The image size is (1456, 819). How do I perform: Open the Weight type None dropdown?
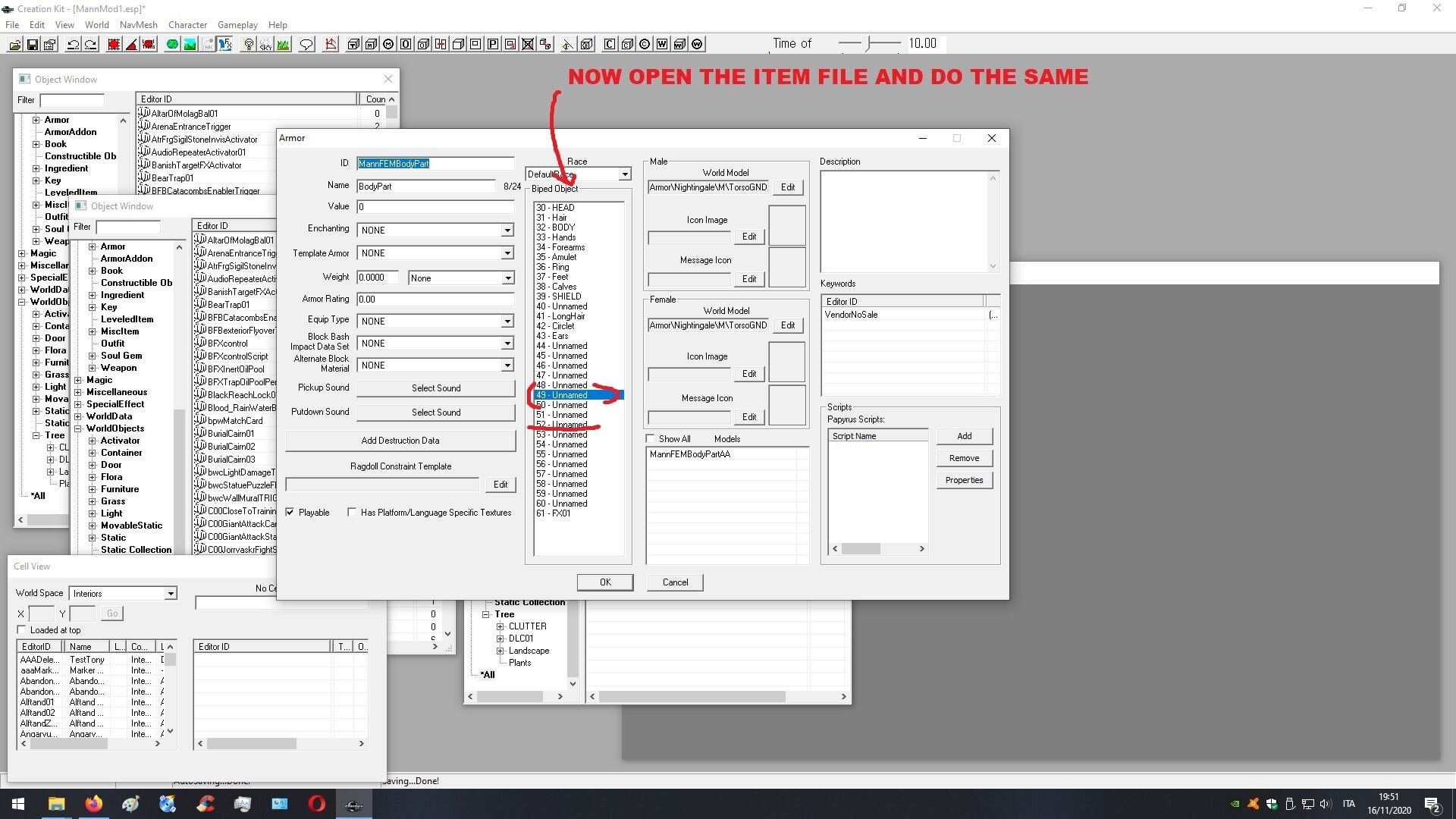click(x=507, y=278)
